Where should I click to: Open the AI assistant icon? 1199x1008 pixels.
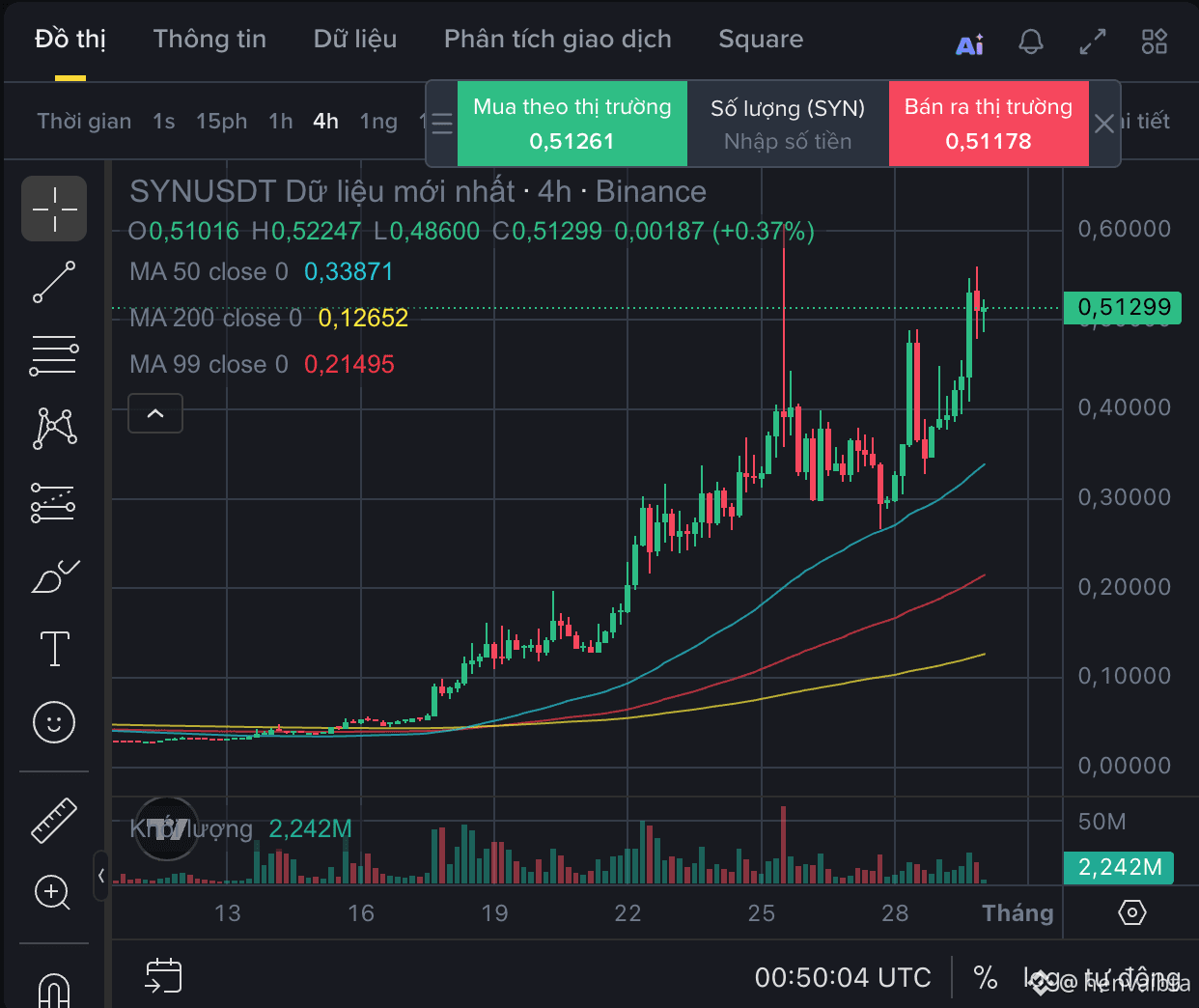(x=969, y=44)
